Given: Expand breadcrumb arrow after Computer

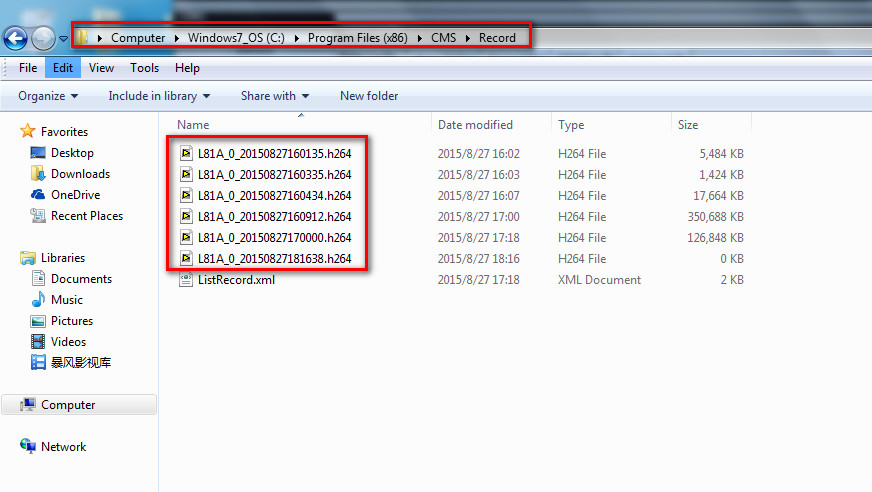Looking at the screenshot, I should pyautogui.click(x=177, y=38).
